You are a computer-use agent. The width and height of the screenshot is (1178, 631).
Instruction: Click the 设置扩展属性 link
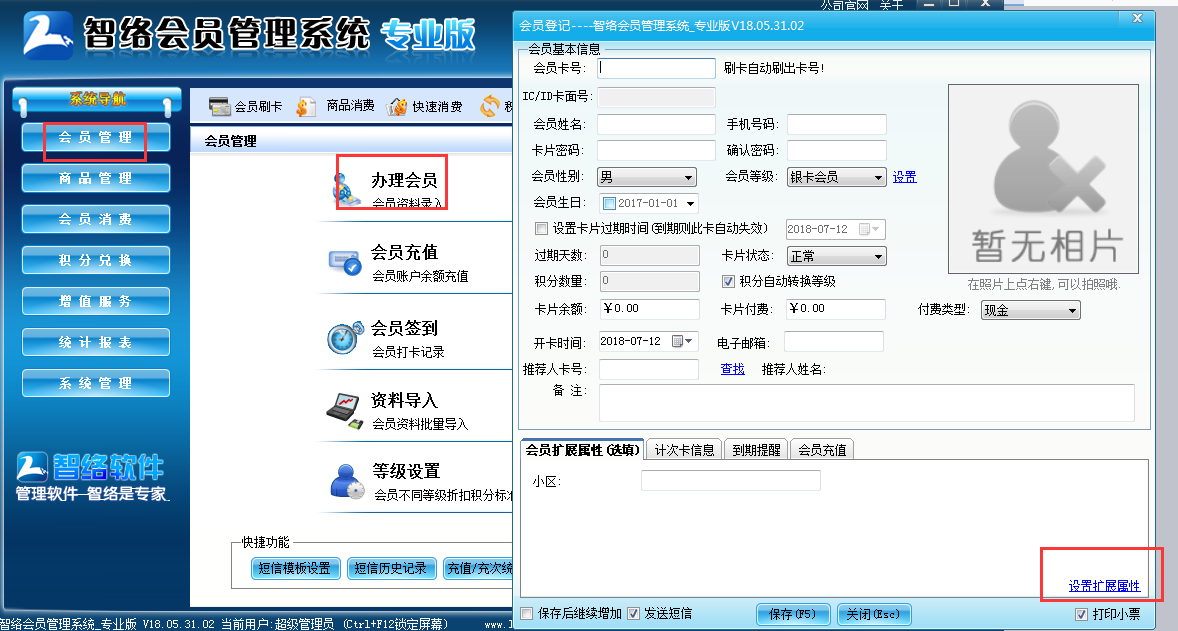pyautogui.click(x=1104, y=586)
